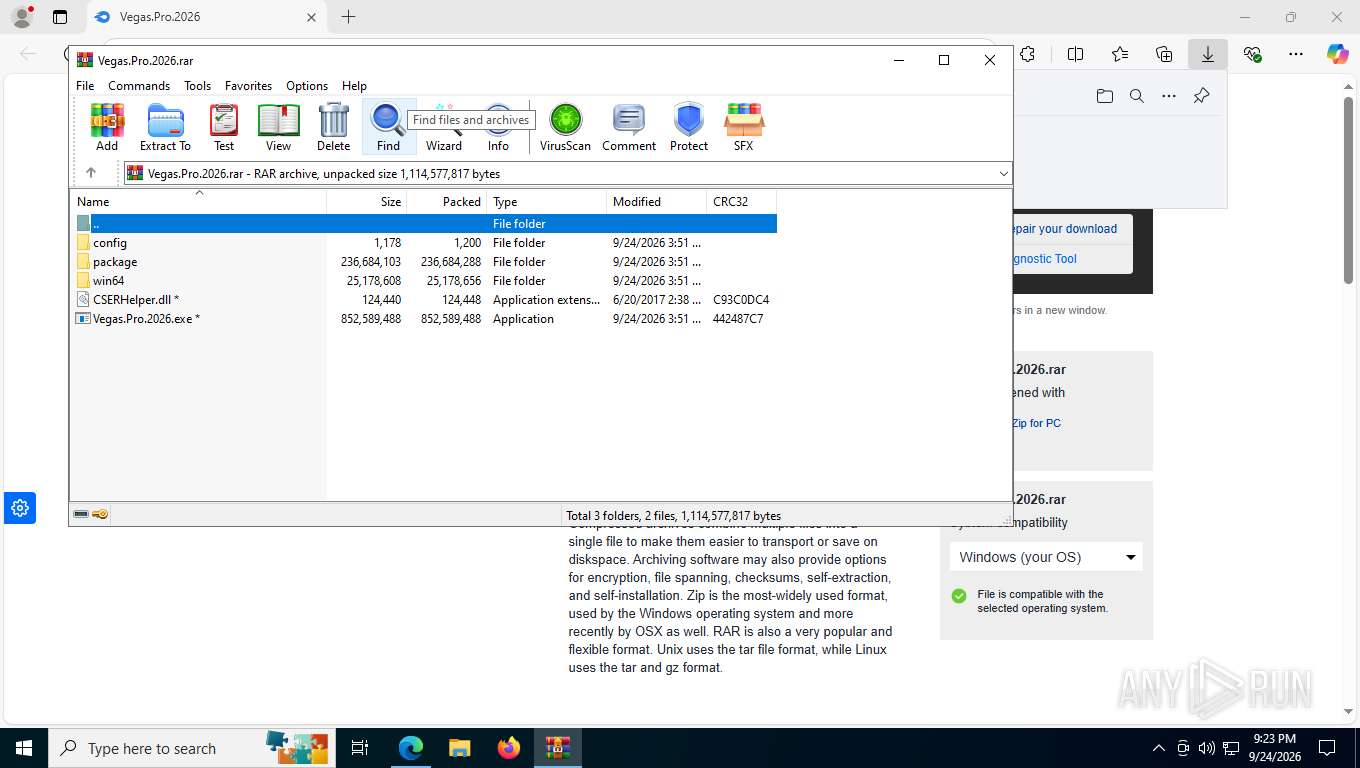Screen dimensions: 1360x768
Task: Open the Commands menu
Action: pyautogui.click(x=139, y=86)
